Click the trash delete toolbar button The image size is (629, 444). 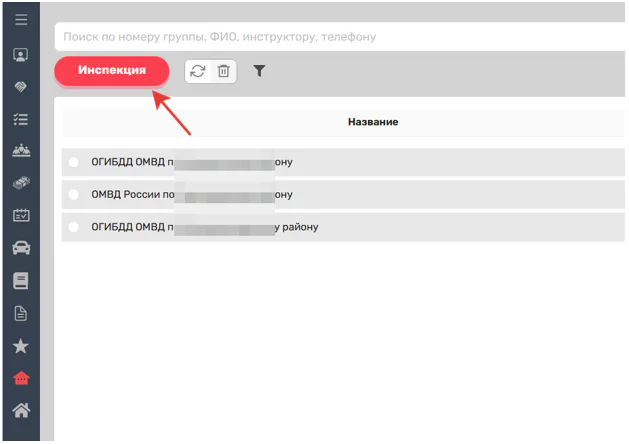tap(224, 71)
